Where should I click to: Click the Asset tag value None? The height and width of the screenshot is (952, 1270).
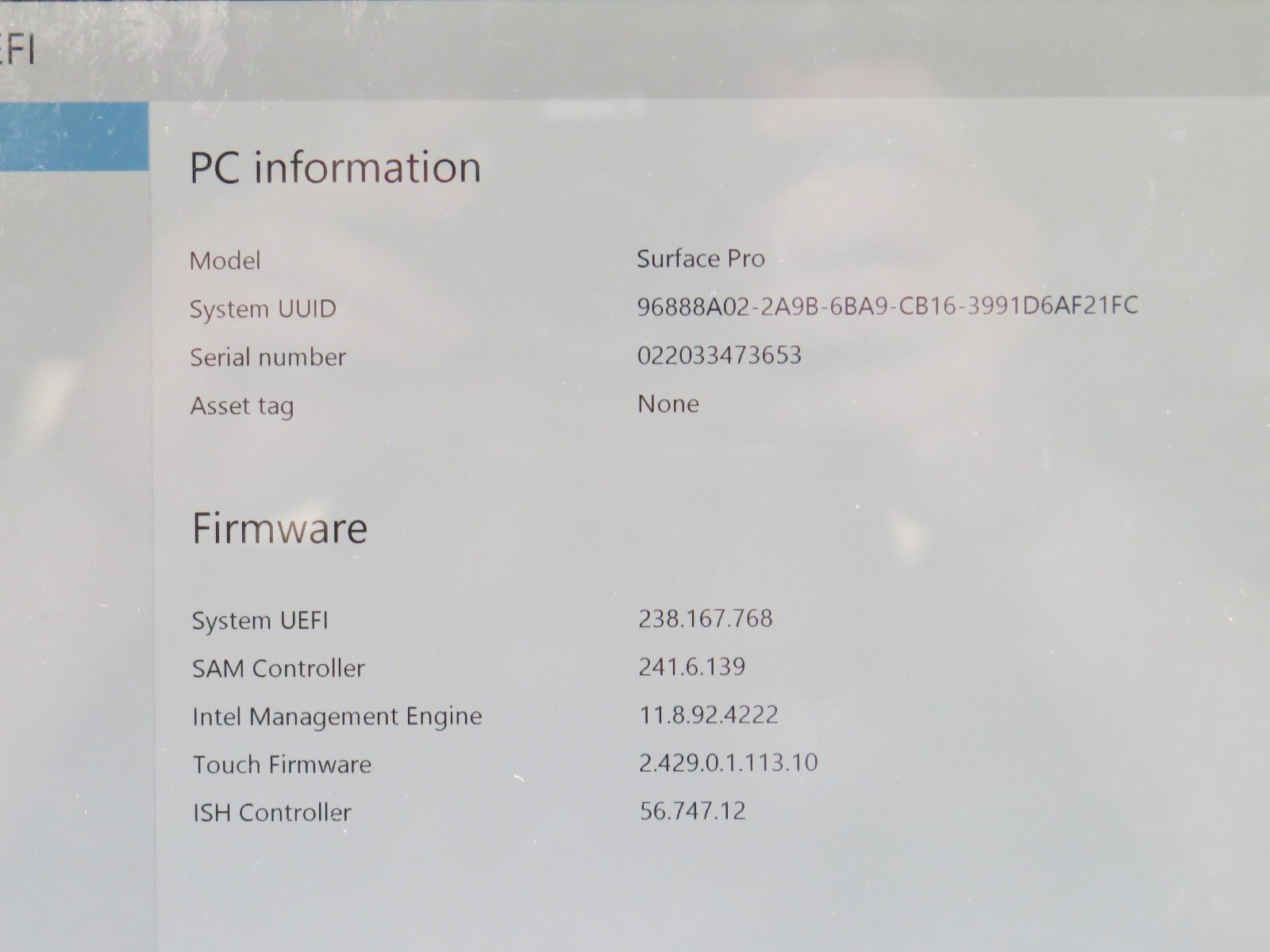[x=668, y=404]
